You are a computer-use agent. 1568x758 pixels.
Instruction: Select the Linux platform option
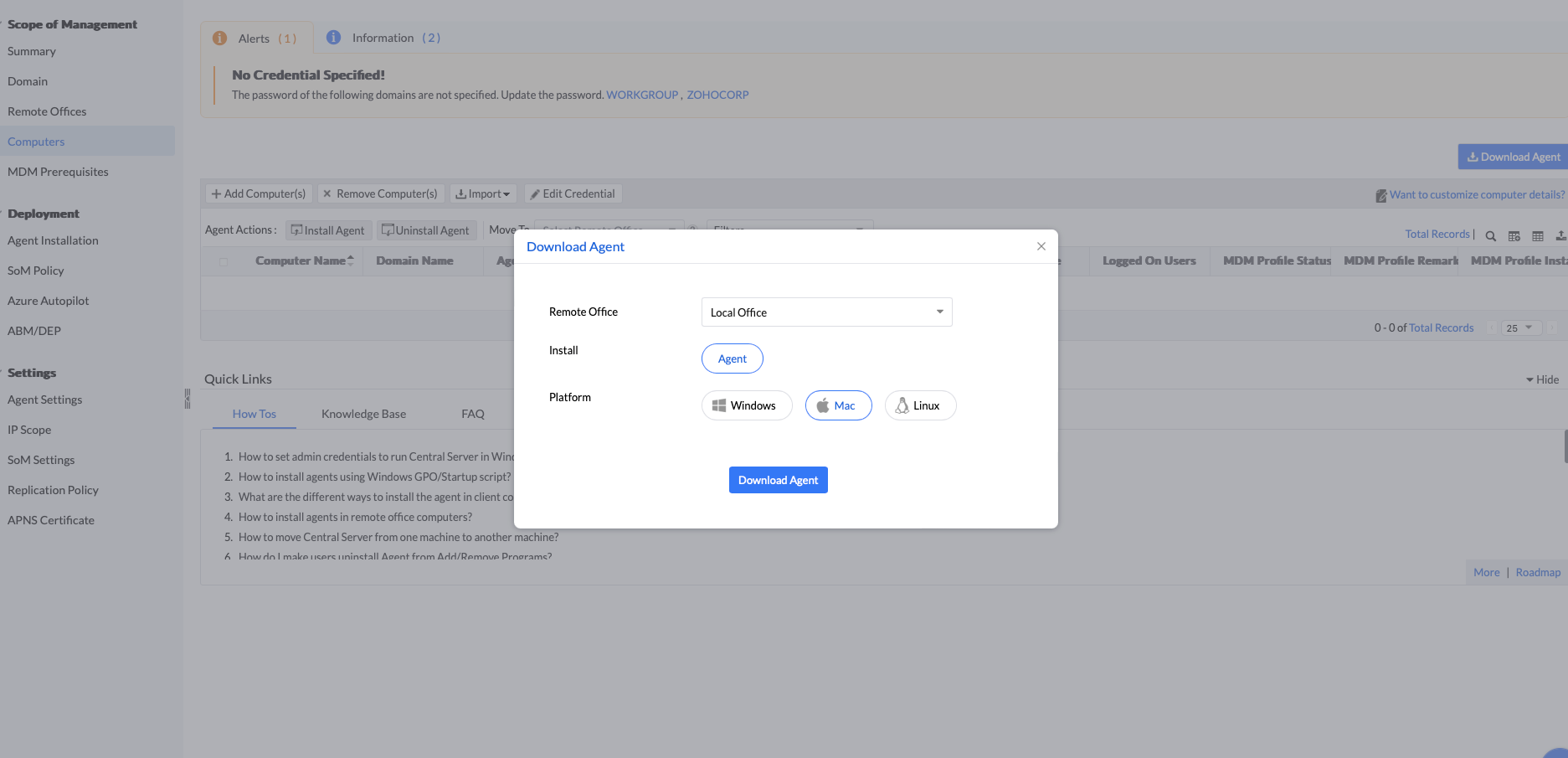click(920, 405)
